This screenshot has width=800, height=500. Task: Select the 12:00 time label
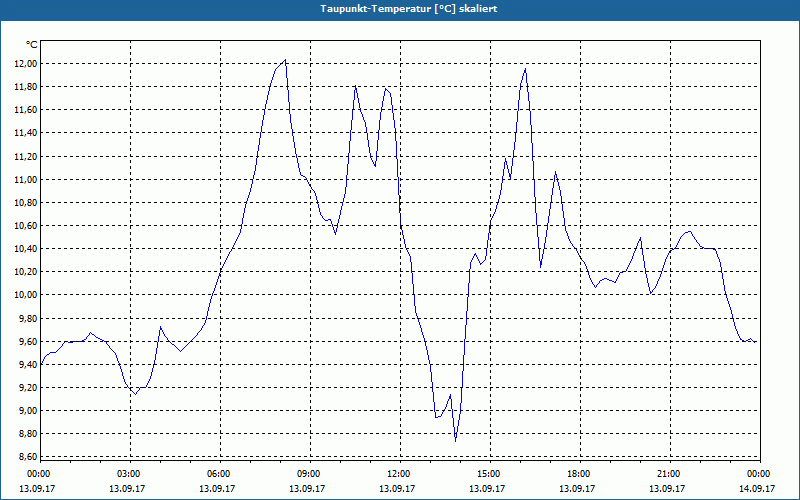click(397, 474)
